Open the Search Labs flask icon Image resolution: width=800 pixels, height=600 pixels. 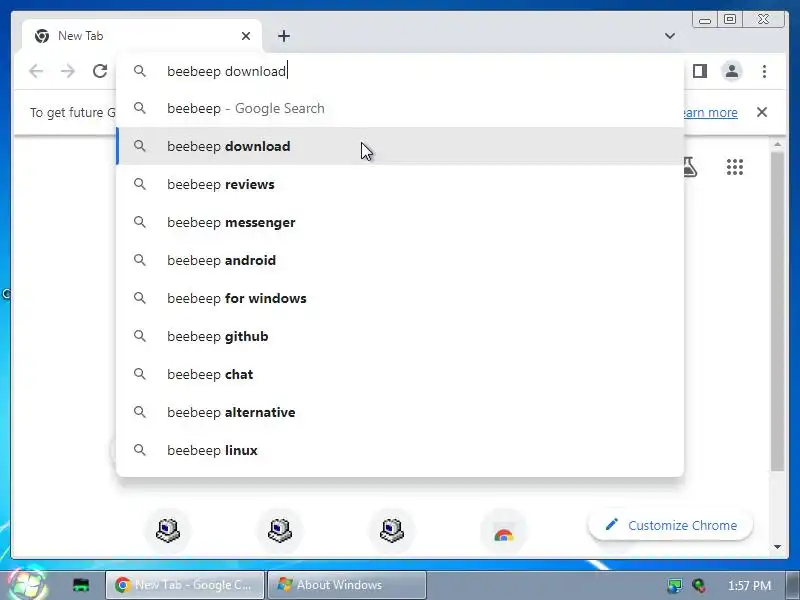pos(690,167)
